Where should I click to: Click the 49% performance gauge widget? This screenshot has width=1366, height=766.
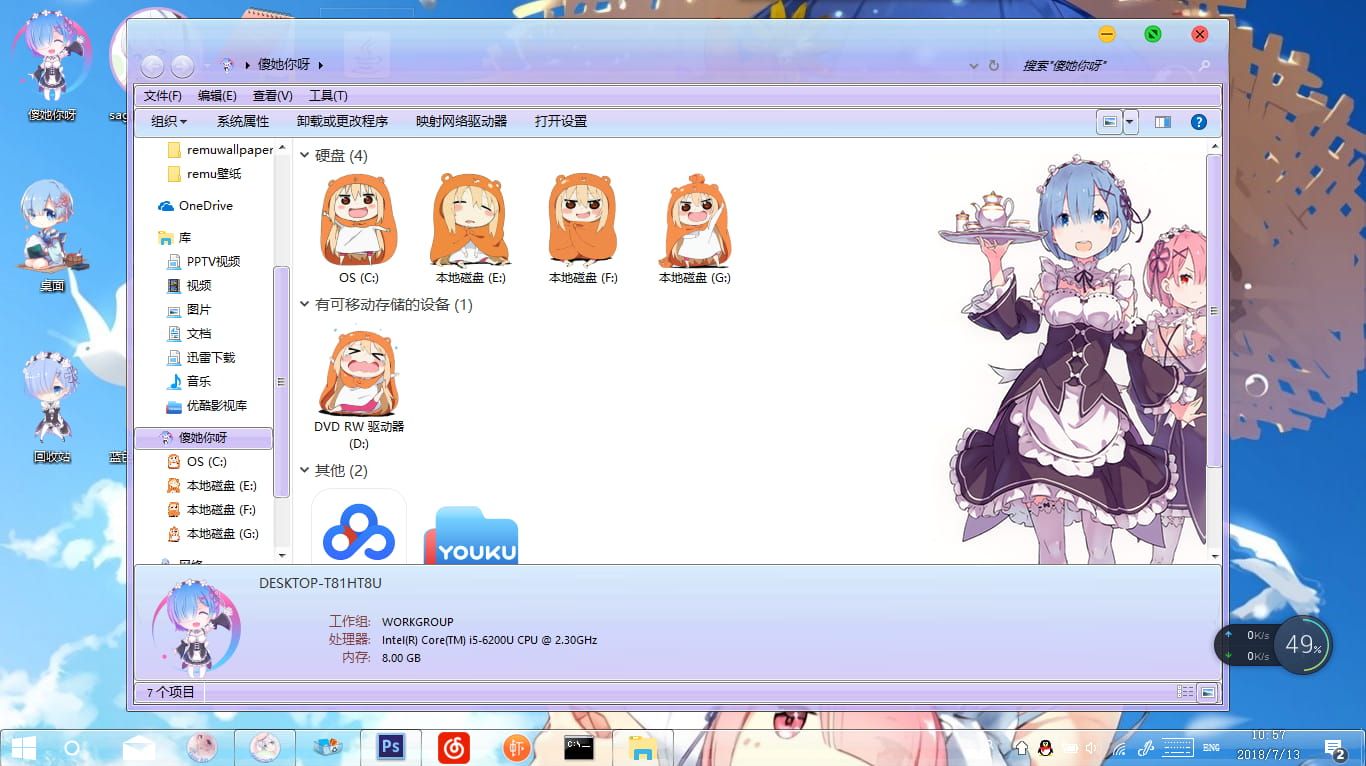click(1303, 645)
